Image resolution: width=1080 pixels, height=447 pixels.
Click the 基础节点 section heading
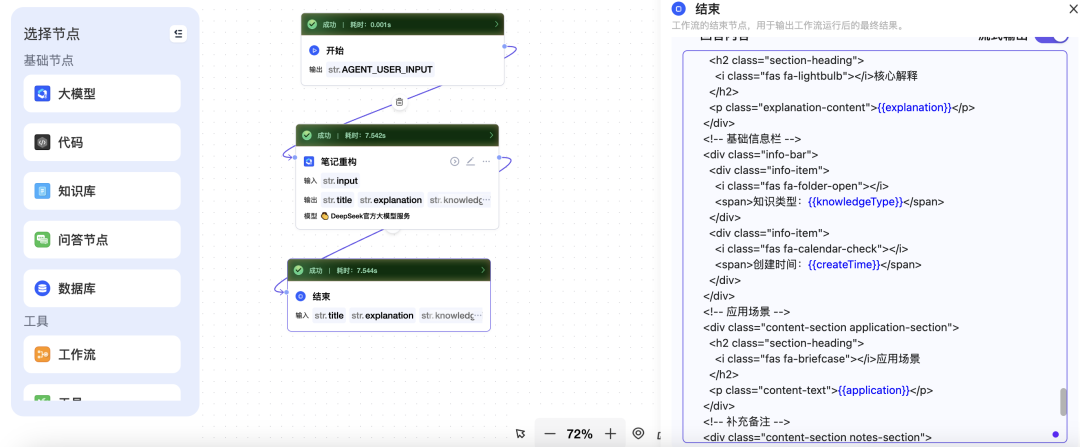tap(48, 61)
